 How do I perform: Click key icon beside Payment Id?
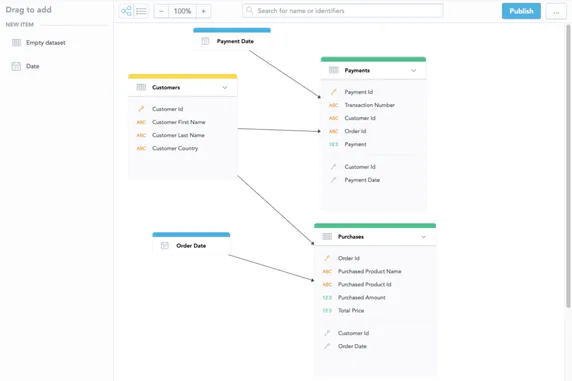click(333, 92)
